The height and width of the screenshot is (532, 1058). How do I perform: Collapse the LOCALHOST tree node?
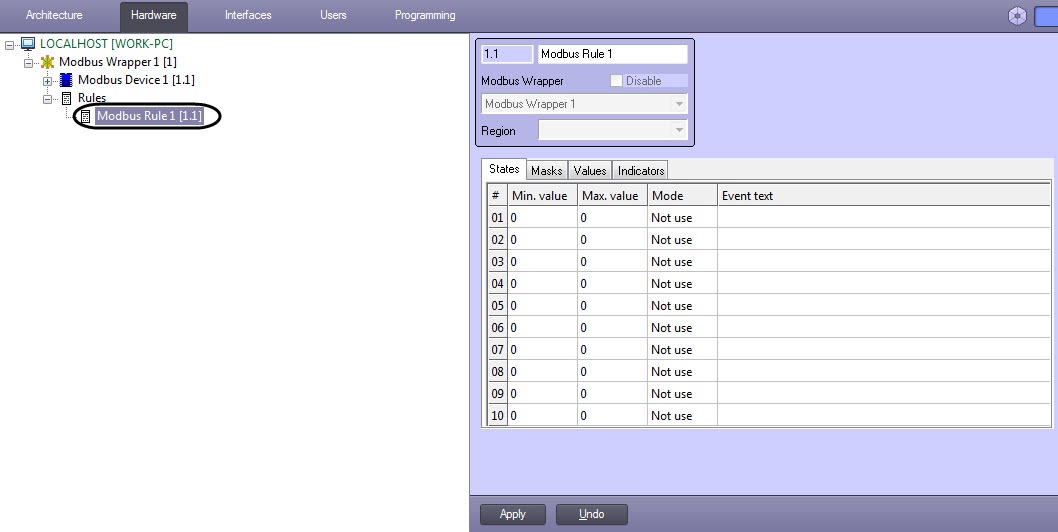coord(10,44)
